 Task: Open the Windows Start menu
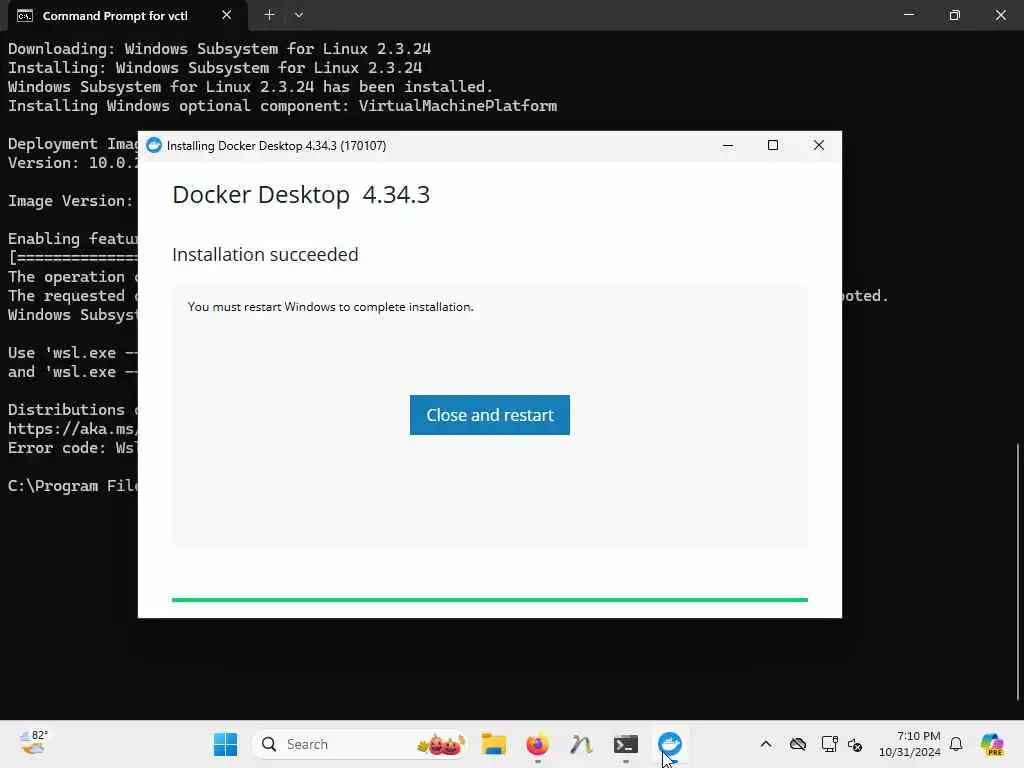(x=225, y=744)
